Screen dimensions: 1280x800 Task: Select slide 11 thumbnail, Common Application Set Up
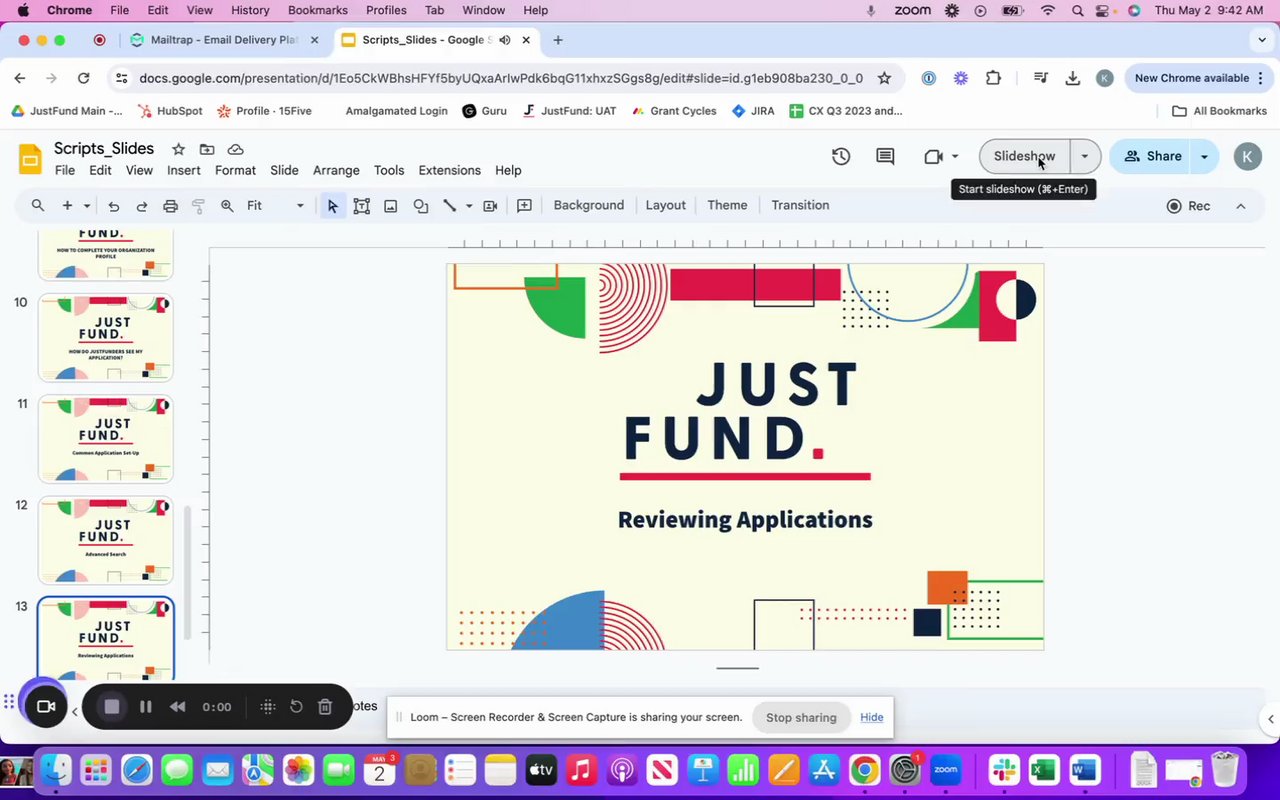point(105,438)
